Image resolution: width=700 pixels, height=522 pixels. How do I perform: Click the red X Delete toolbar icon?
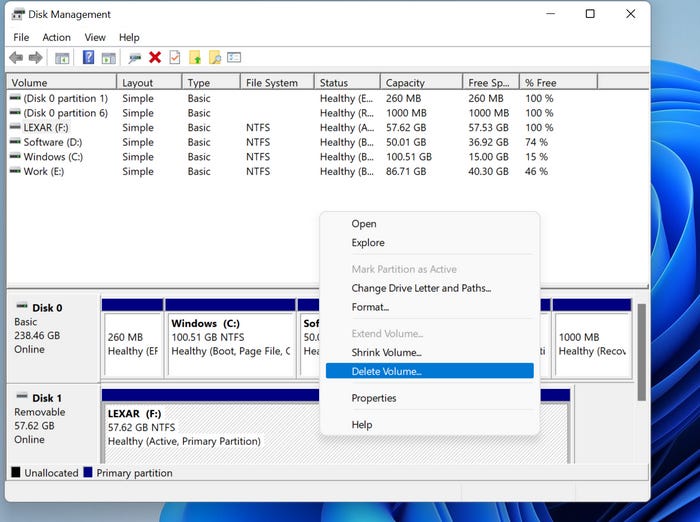coord(155,57)
